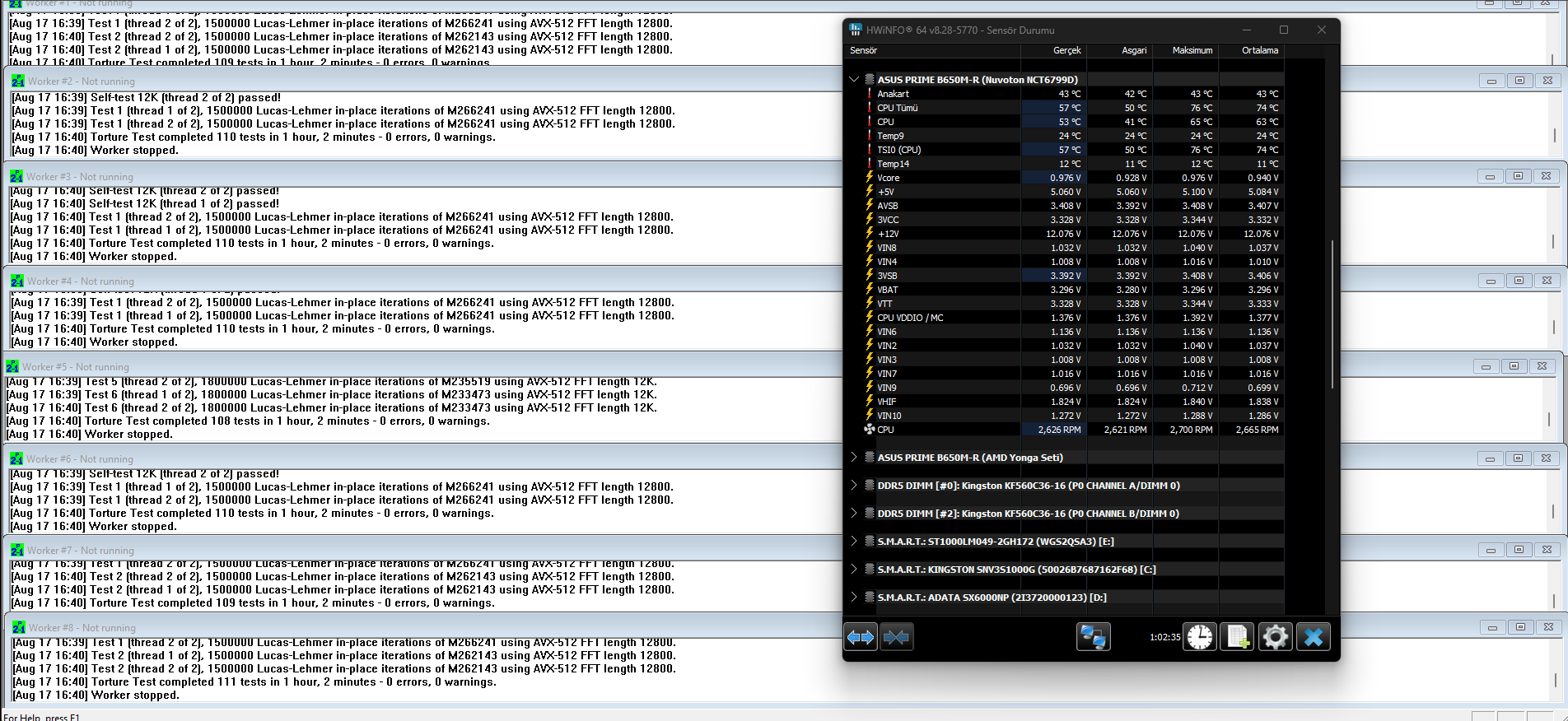Restore the Worker #6 child window
1568x721 pixels.
tap(1518, 458)
